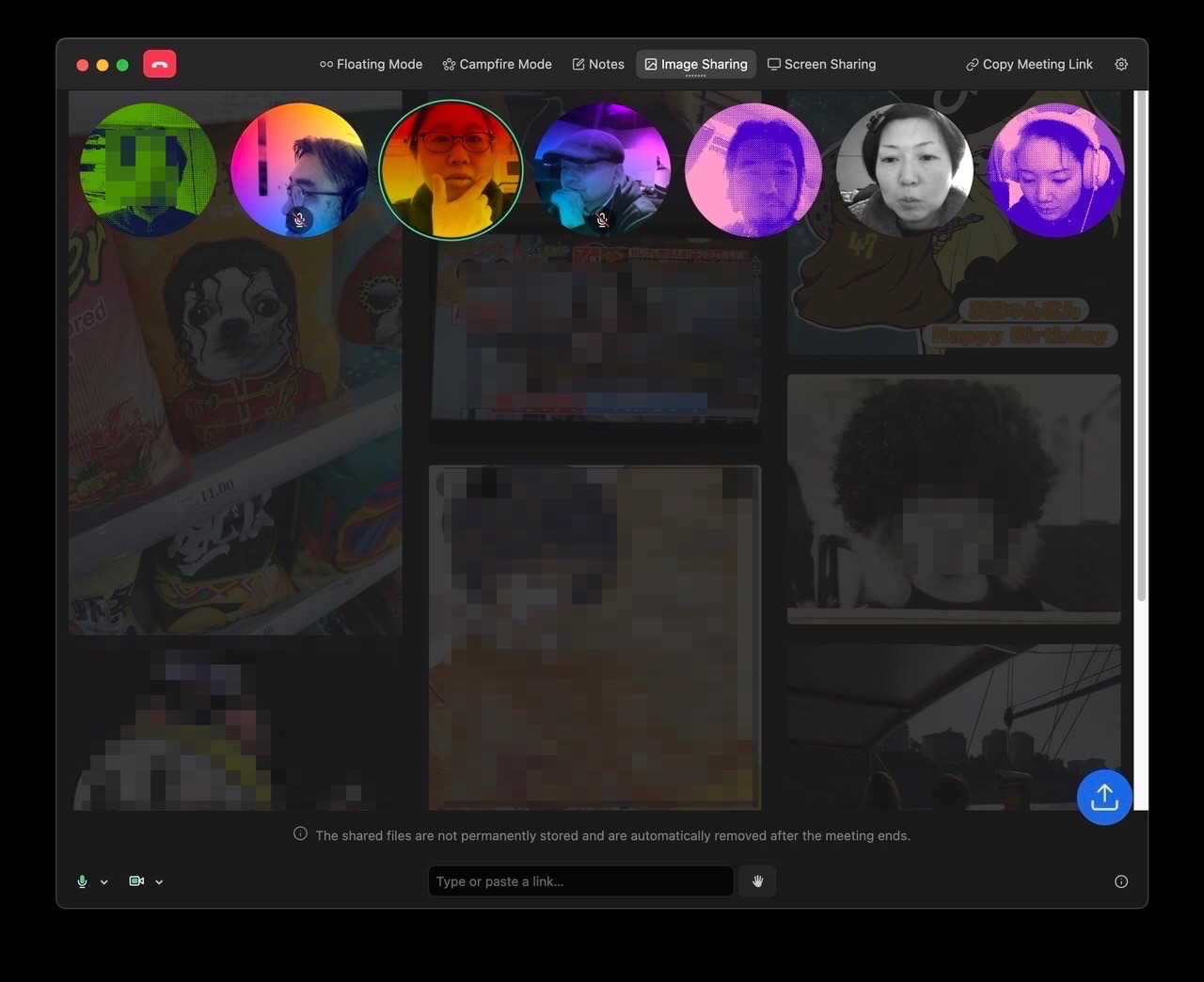1204x982 pixels.
Task: Open the Happy Birthday illustration
Action: [954, 223]
